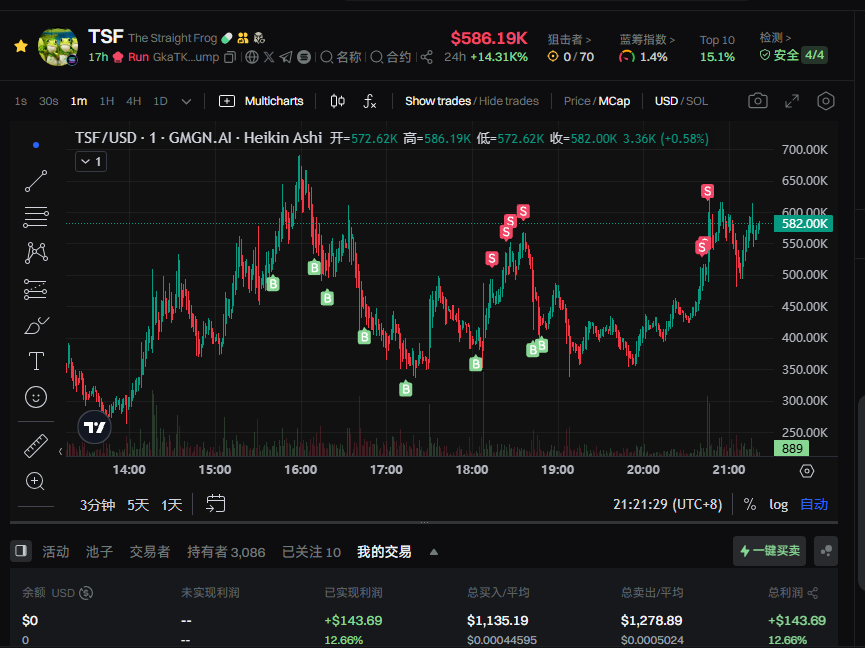Open the go-to-date calendar icon
Screen dimensions: 865x648
pyautogui.click(x=215, y=504)
